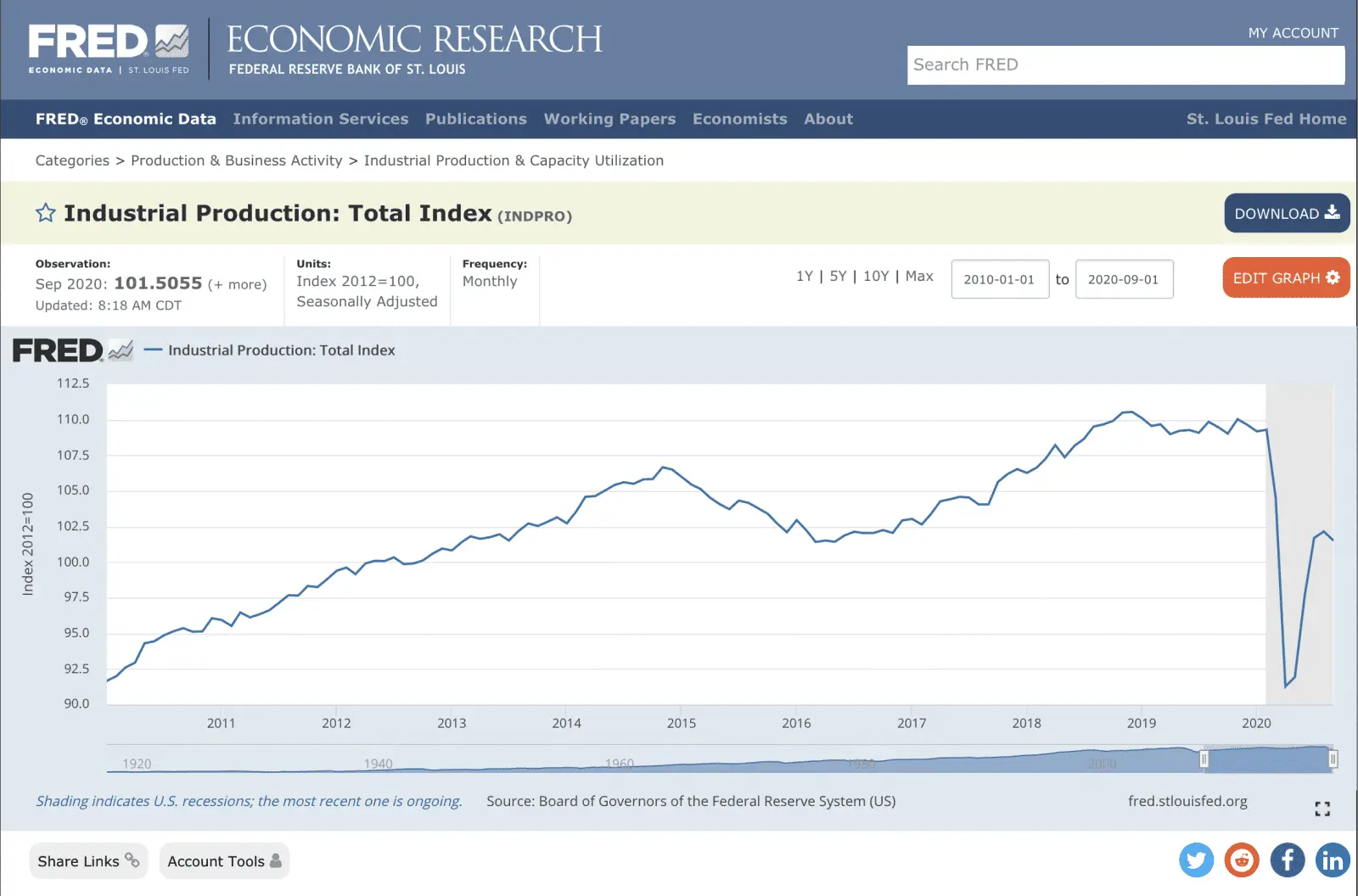Viewport: 1358px width, 896px height.
Task: Open the My Account menu
Action: tap(1293, 33)
